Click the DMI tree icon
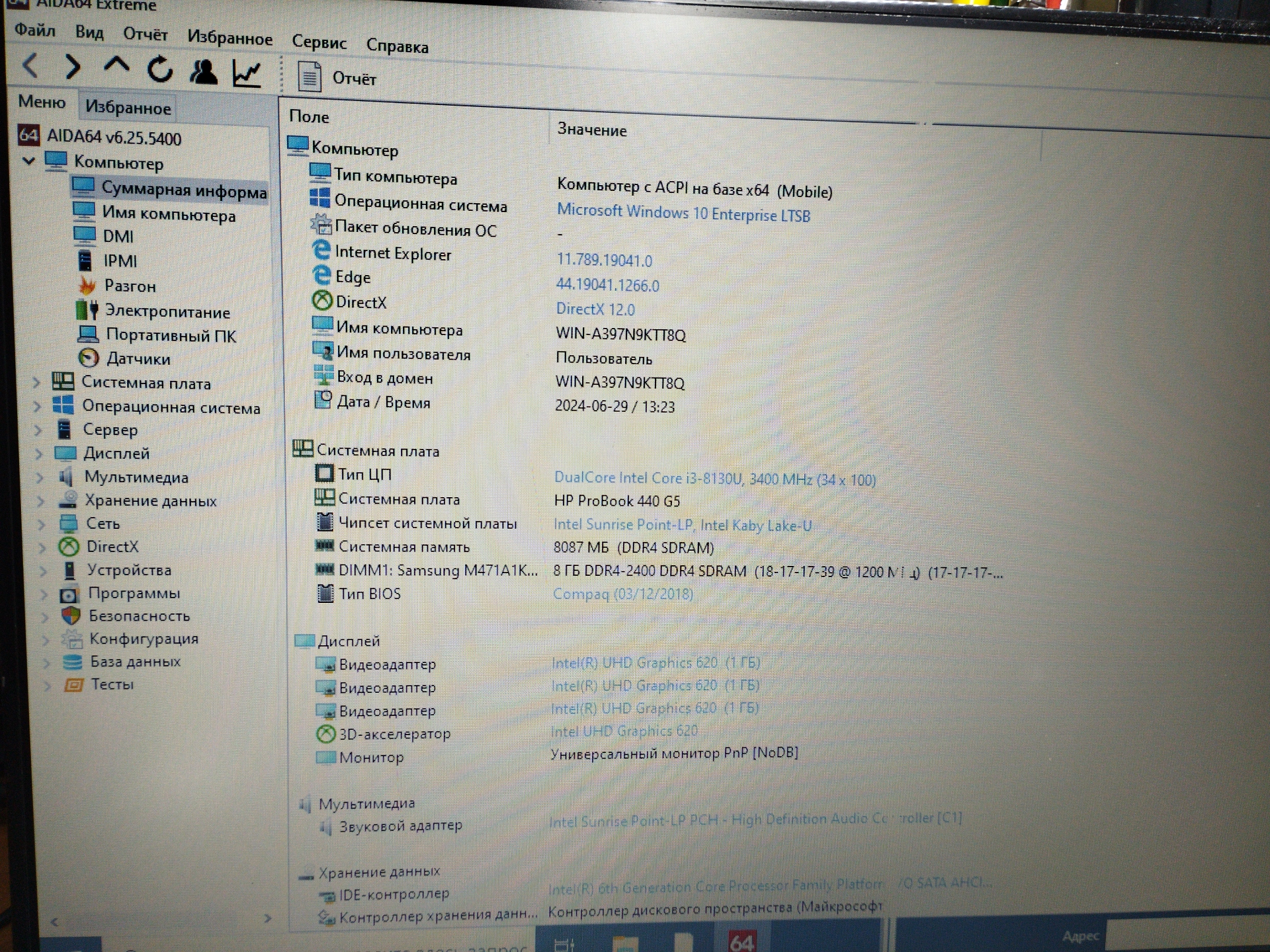 pyautogui.click(x=85, y=235)
